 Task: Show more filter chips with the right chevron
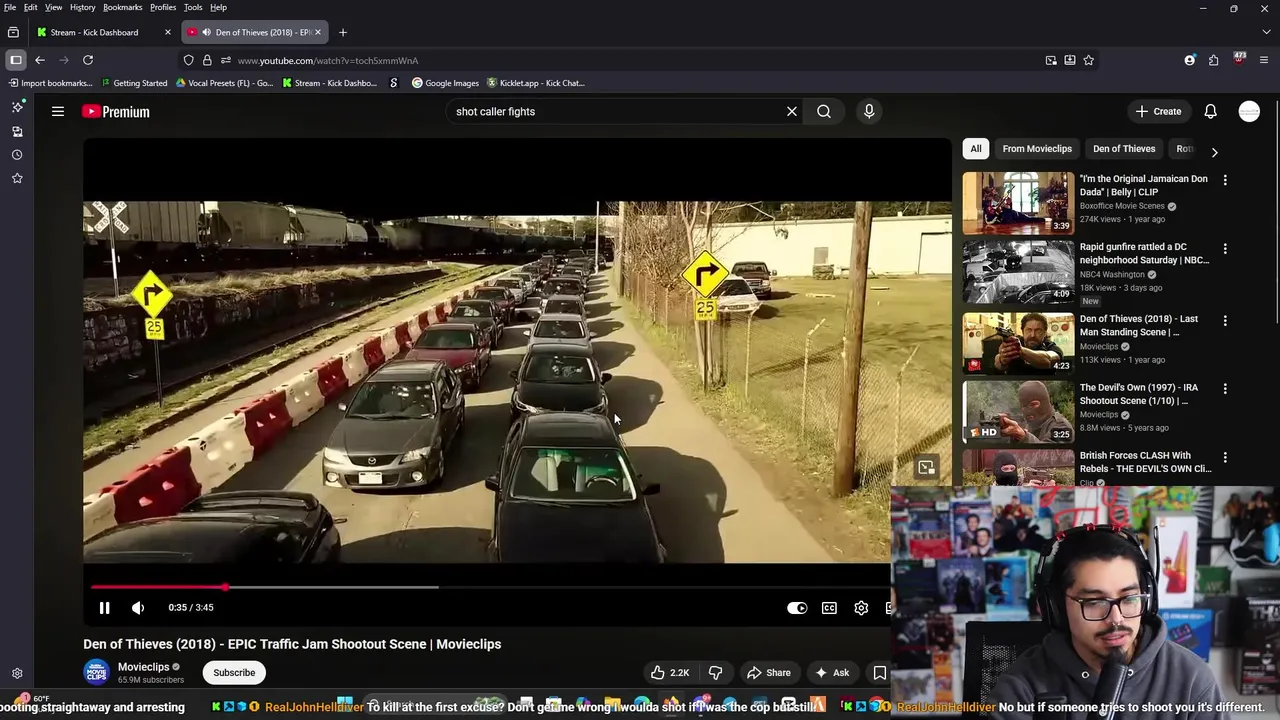coord(1214,152)
